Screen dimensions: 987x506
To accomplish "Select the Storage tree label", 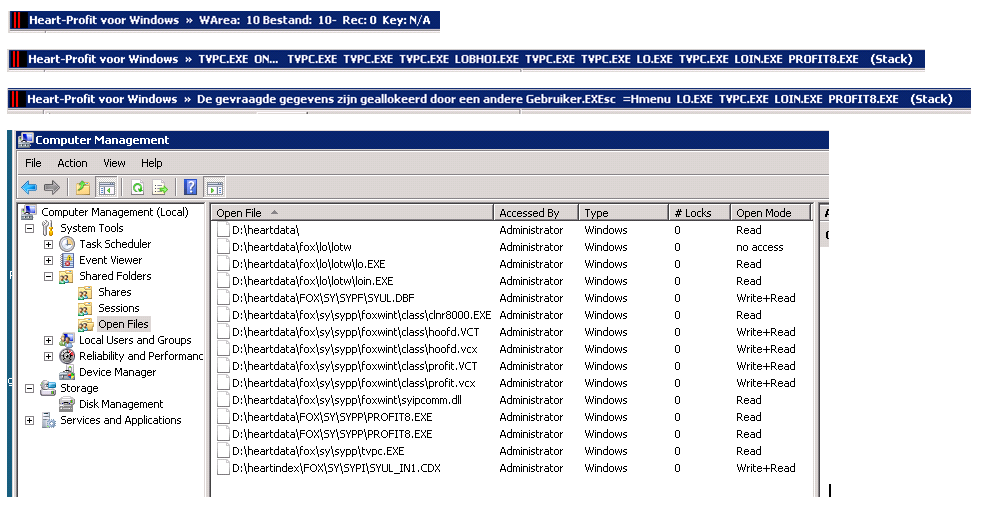I will (x=79, y=388).
